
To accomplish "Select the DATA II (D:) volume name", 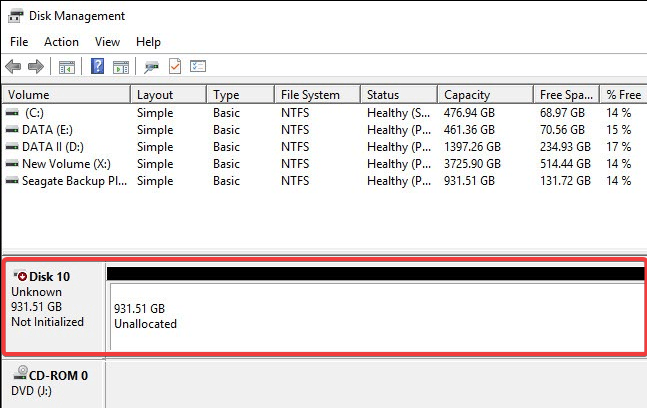I will pyautogui.click(x=53, y=147).
